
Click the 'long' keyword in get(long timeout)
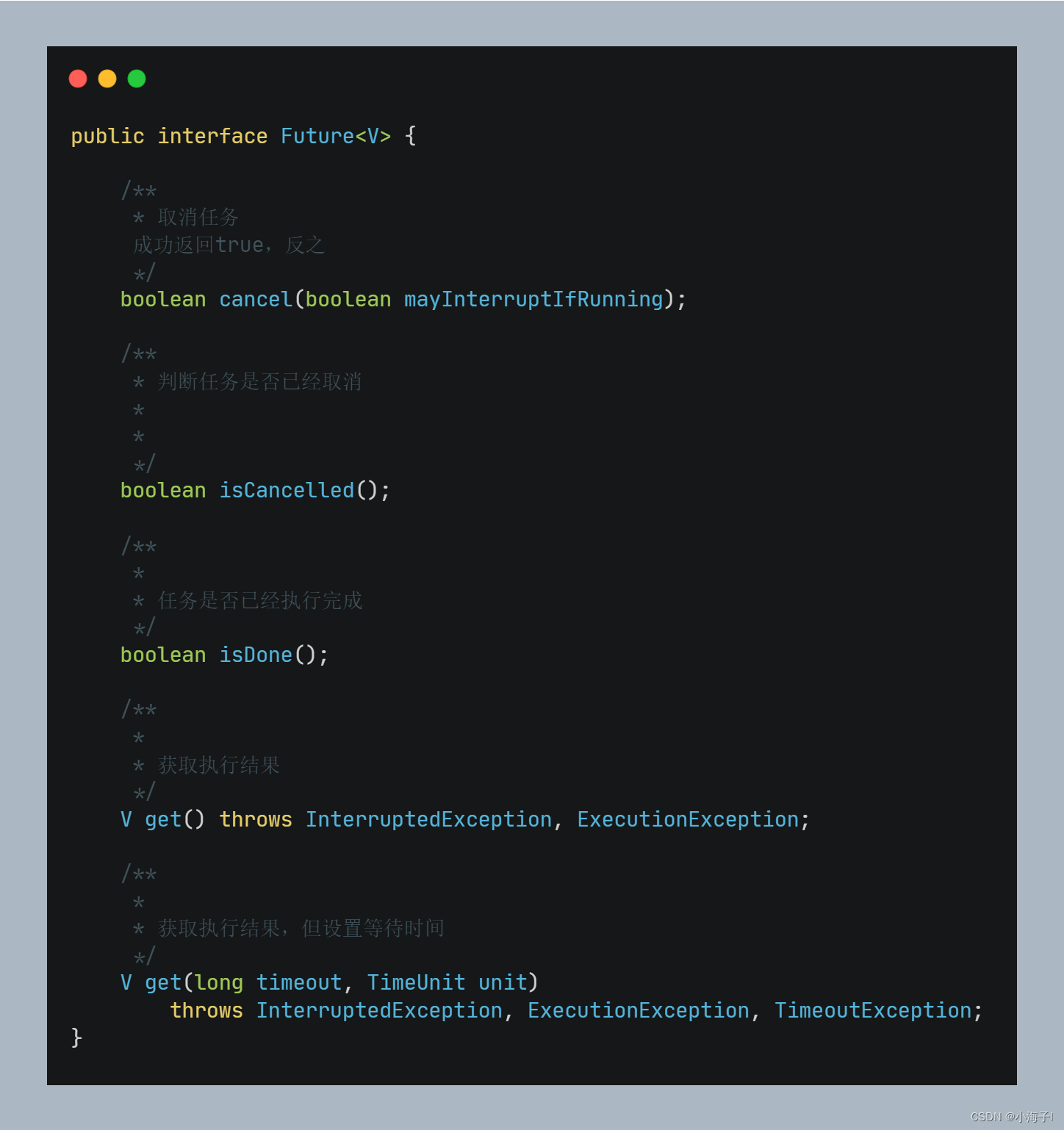(218, 982)
